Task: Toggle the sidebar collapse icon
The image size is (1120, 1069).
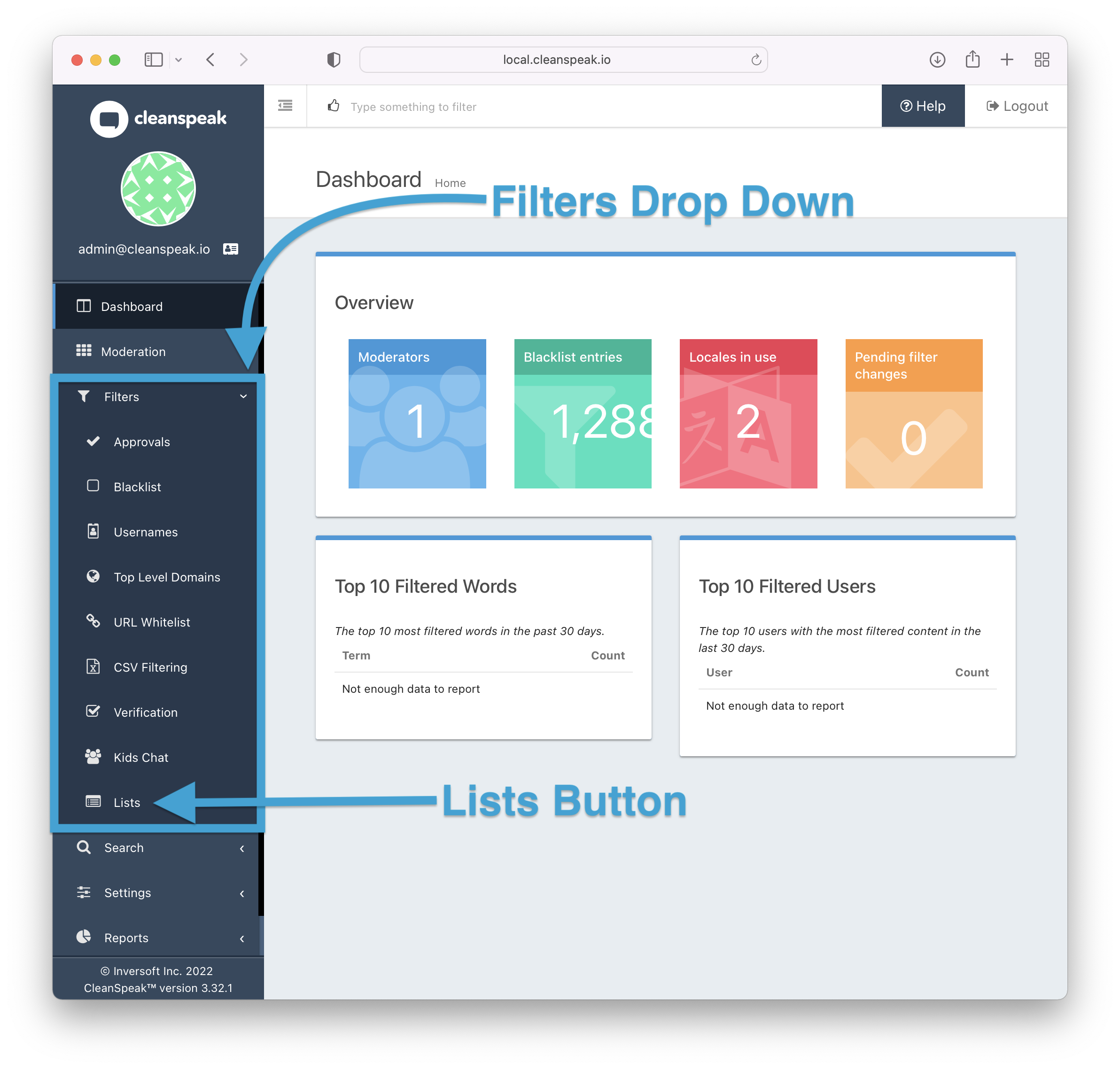Action: coord(286,106)
